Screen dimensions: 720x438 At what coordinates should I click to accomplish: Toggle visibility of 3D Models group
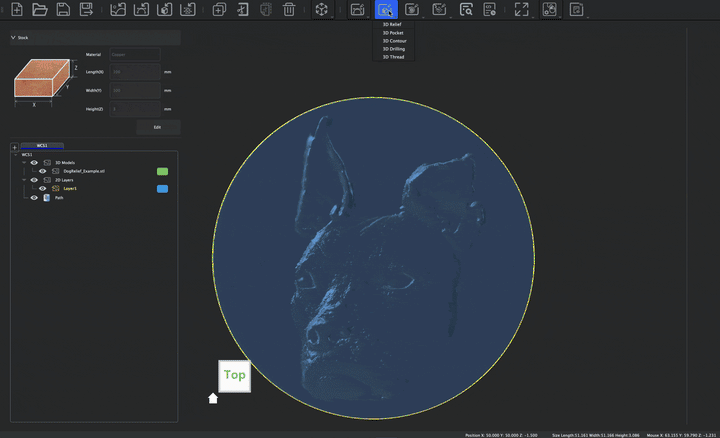tap(34, 163)
